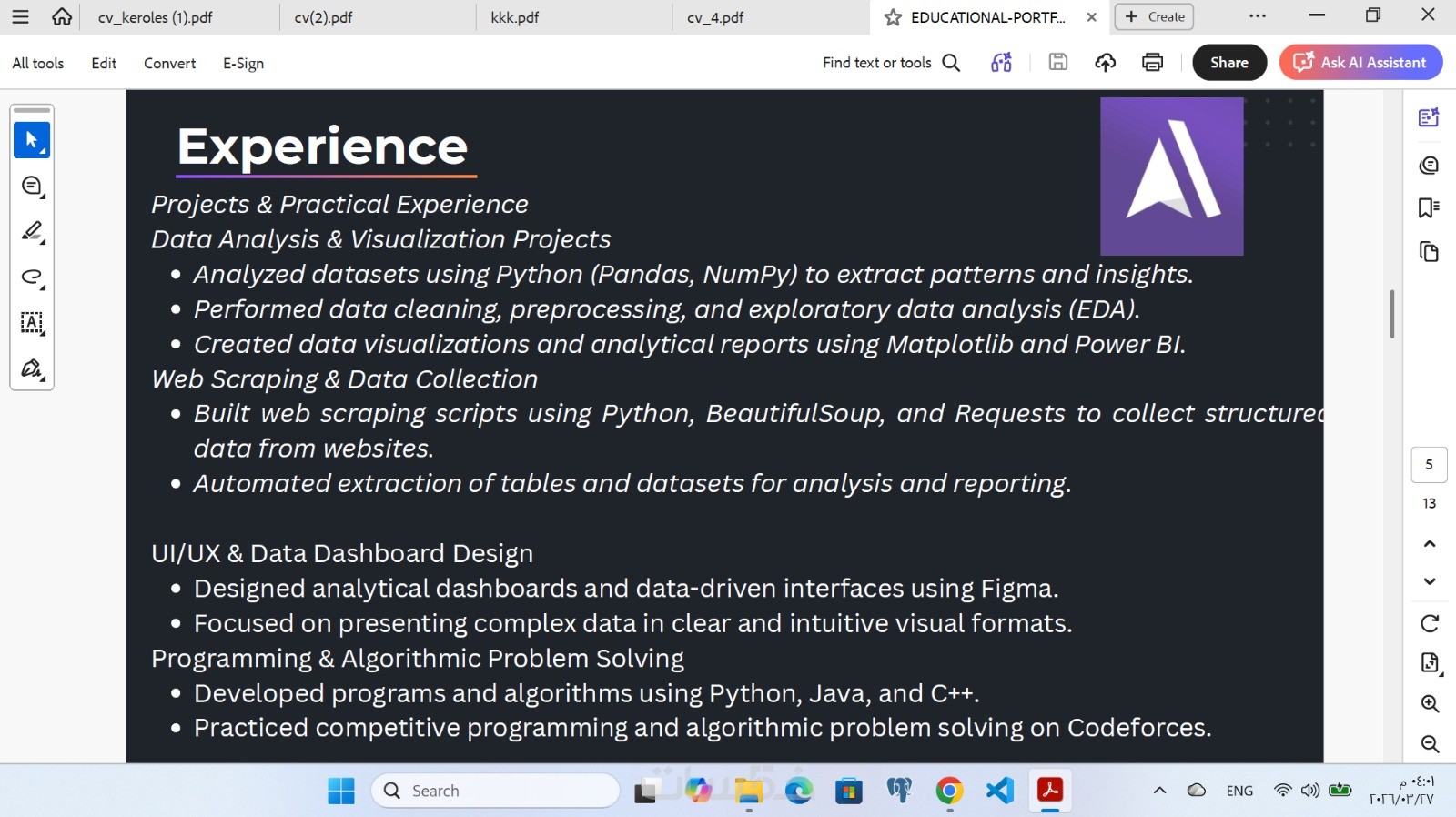
Task: Go to next page with down chevron
Action: [1430, 581]
